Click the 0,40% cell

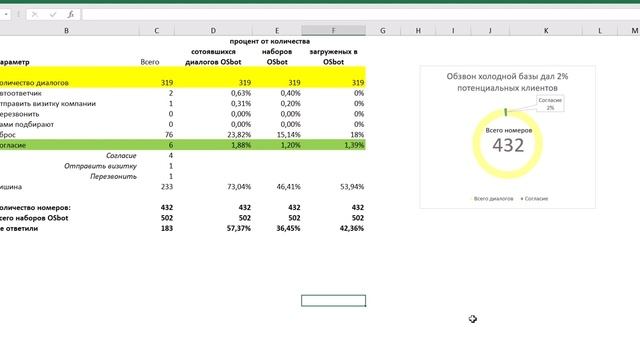pos(290,93)
